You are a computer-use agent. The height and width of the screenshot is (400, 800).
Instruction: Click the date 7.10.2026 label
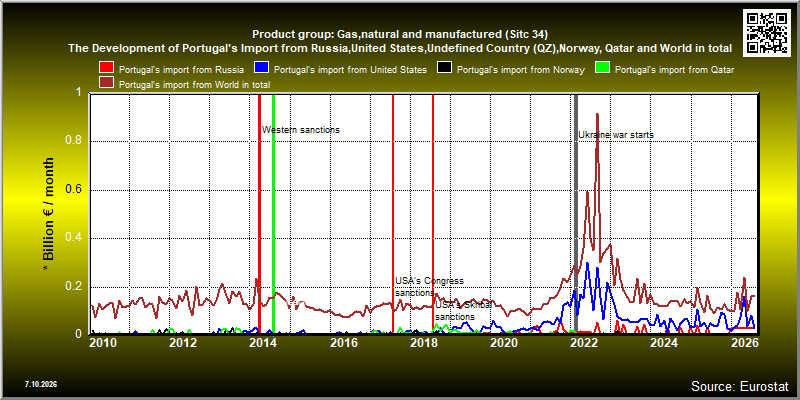pyautogui.click(x=41, y=384)
